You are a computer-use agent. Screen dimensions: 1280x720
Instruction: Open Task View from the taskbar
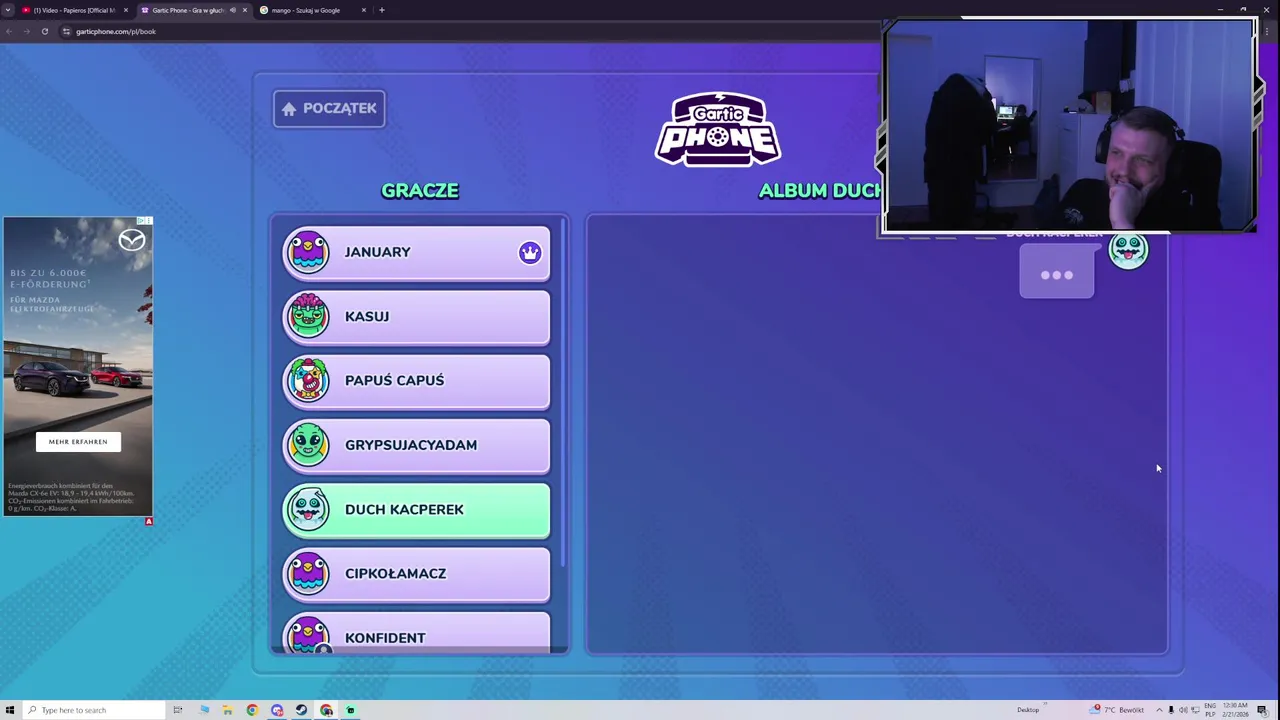(178, 710)
